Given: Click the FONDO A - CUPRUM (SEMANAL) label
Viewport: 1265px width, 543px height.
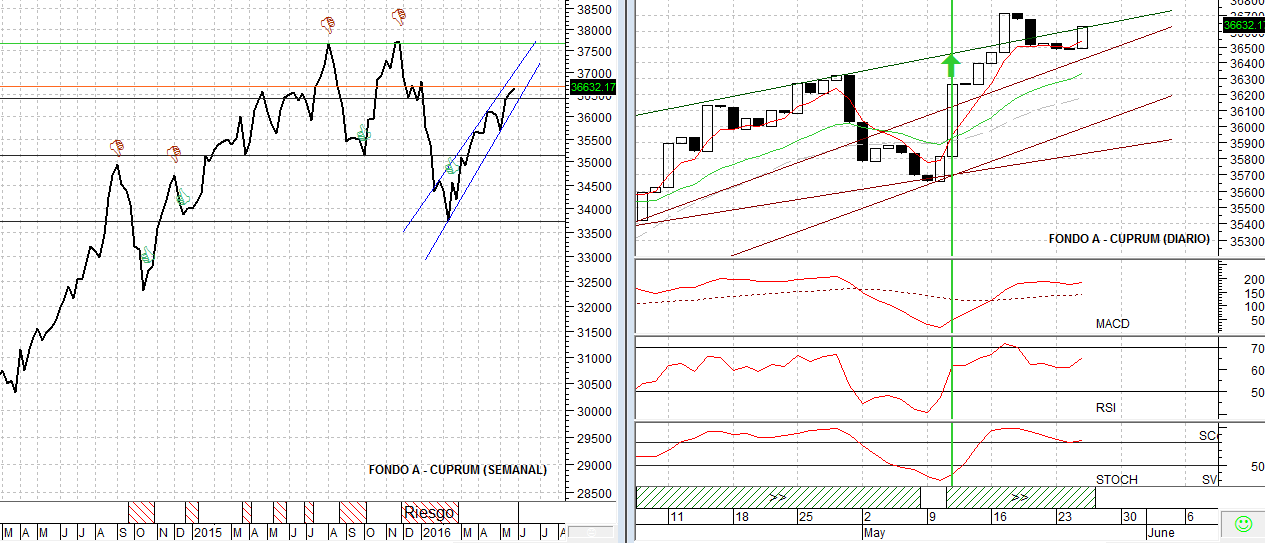Looking at the screenshot, I should click(x=458, y=469).
